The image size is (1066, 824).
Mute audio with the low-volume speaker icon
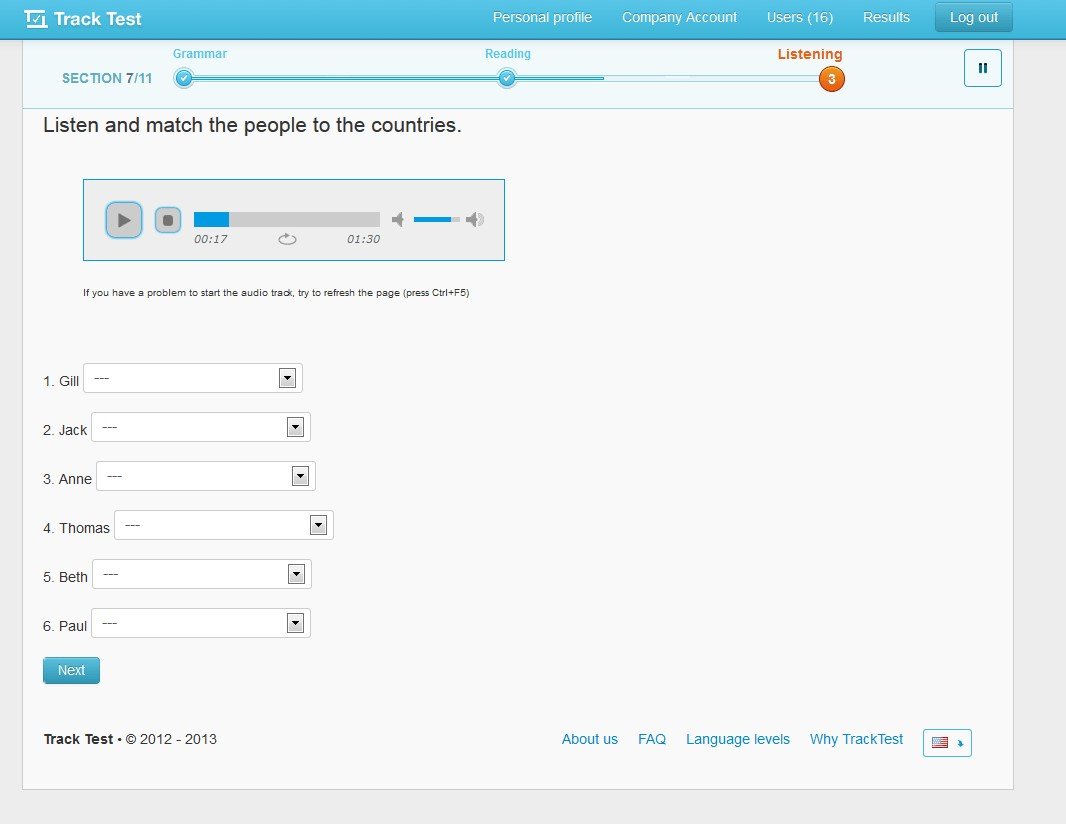pyautogui.click(x=398, y=219)
